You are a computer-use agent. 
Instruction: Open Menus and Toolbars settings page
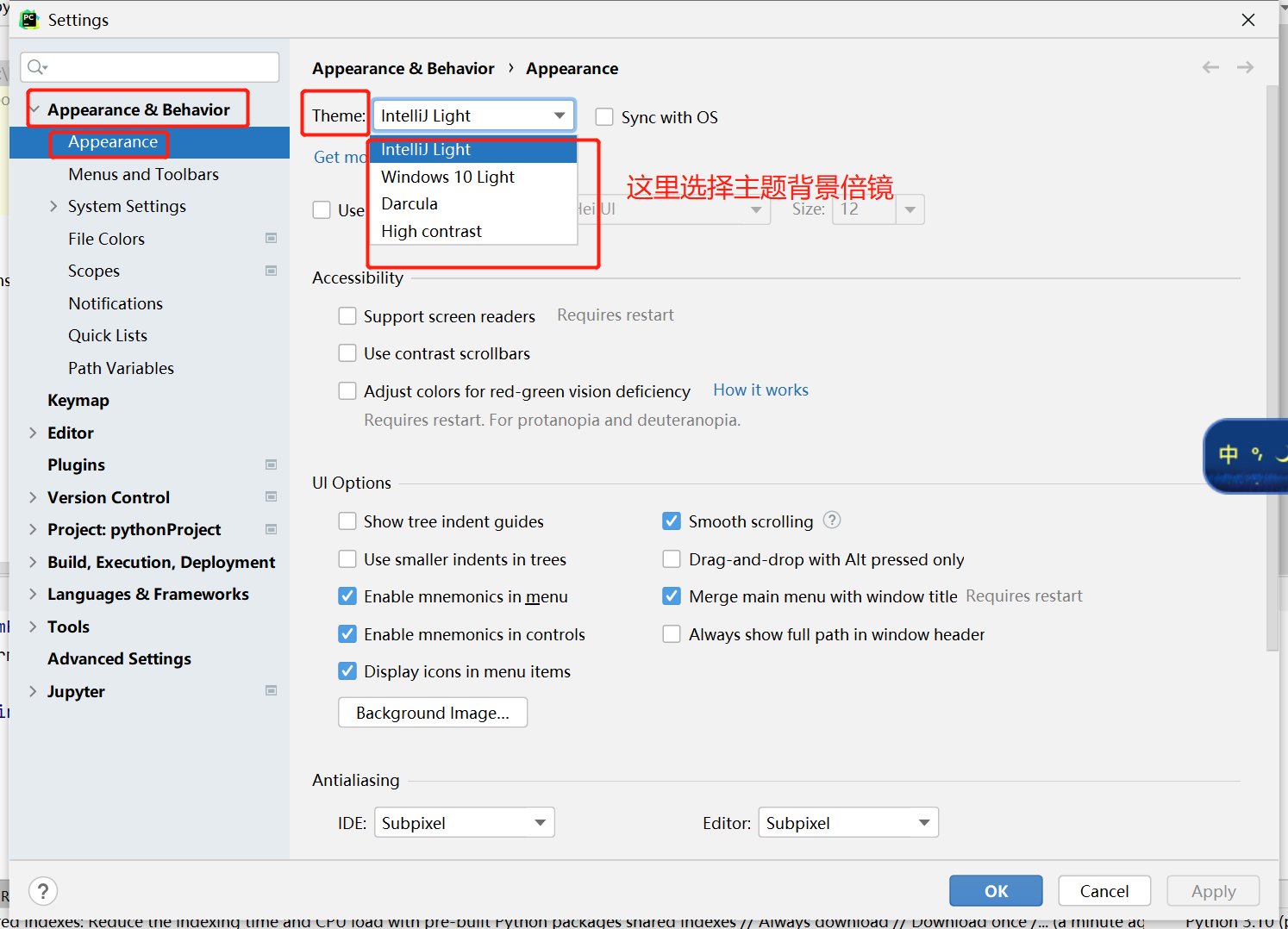pos(144,174)
